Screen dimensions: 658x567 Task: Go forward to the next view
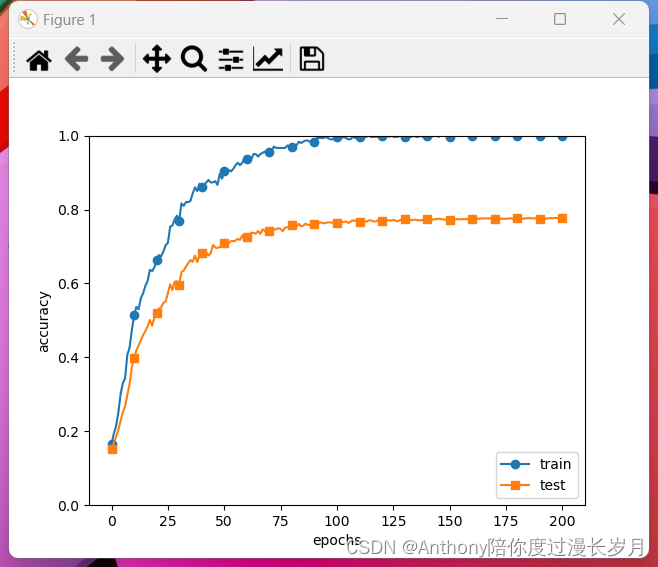click(x=112, y=59)
